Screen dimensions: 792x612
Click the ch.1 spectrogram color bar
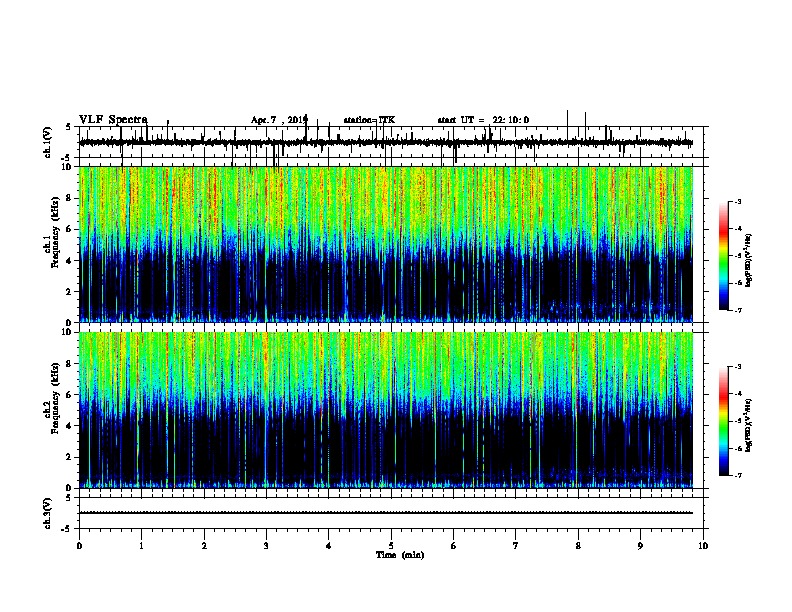tap(724, 256)
